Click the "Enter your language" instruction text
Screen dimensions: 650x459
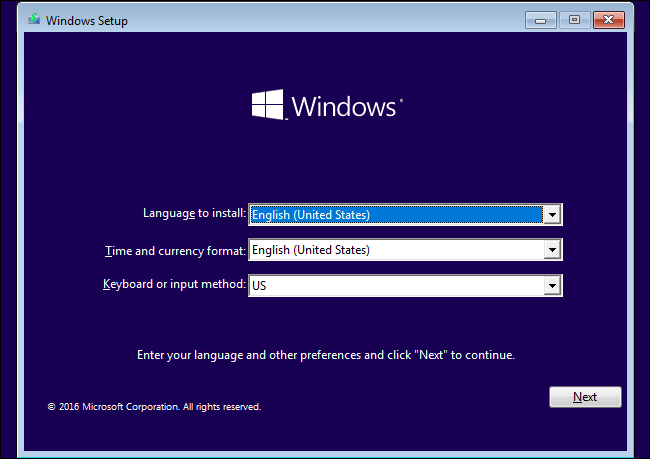(x=325, y=355)
